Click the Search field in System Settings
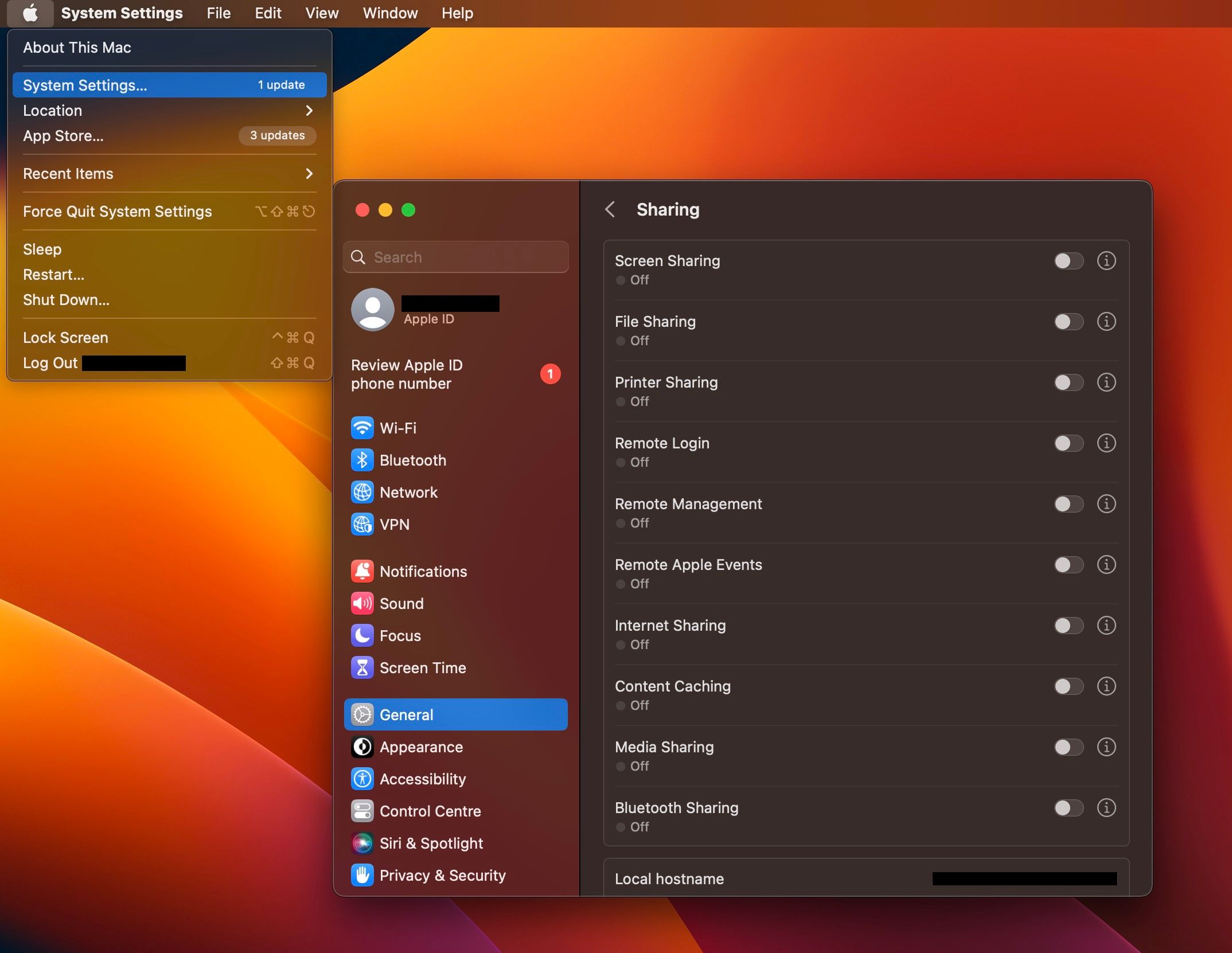The image size is (1232, 953). (455, 257)
